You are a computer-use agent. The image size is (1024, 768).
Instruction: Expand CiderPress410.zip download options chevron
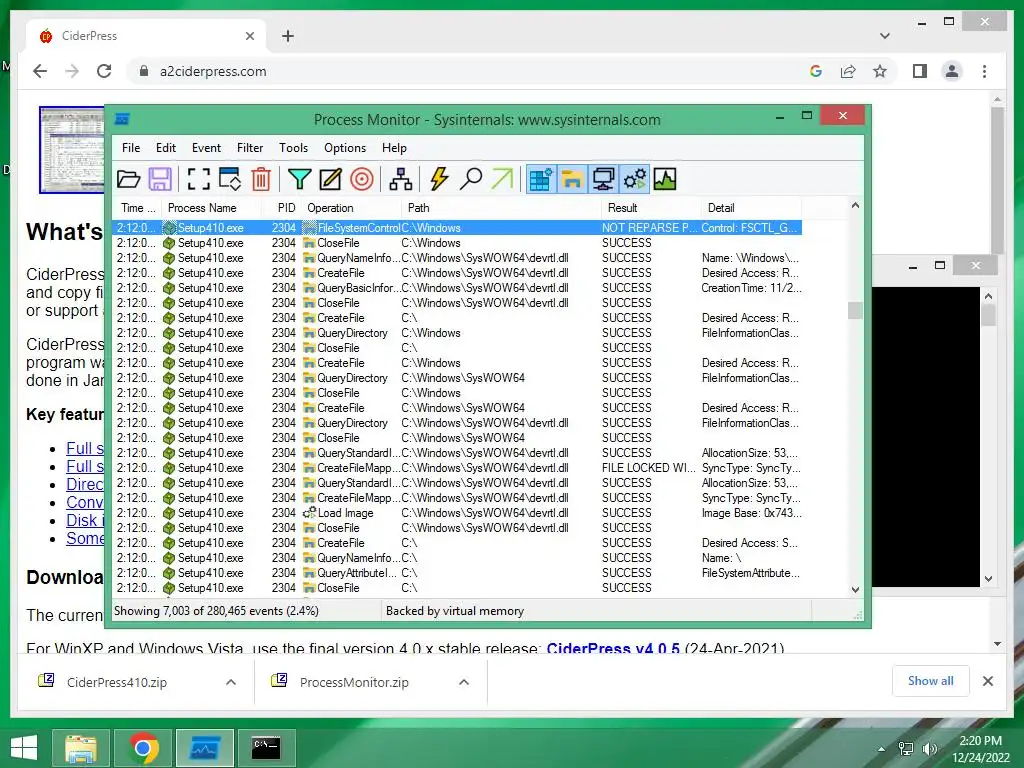pos(231,682)
